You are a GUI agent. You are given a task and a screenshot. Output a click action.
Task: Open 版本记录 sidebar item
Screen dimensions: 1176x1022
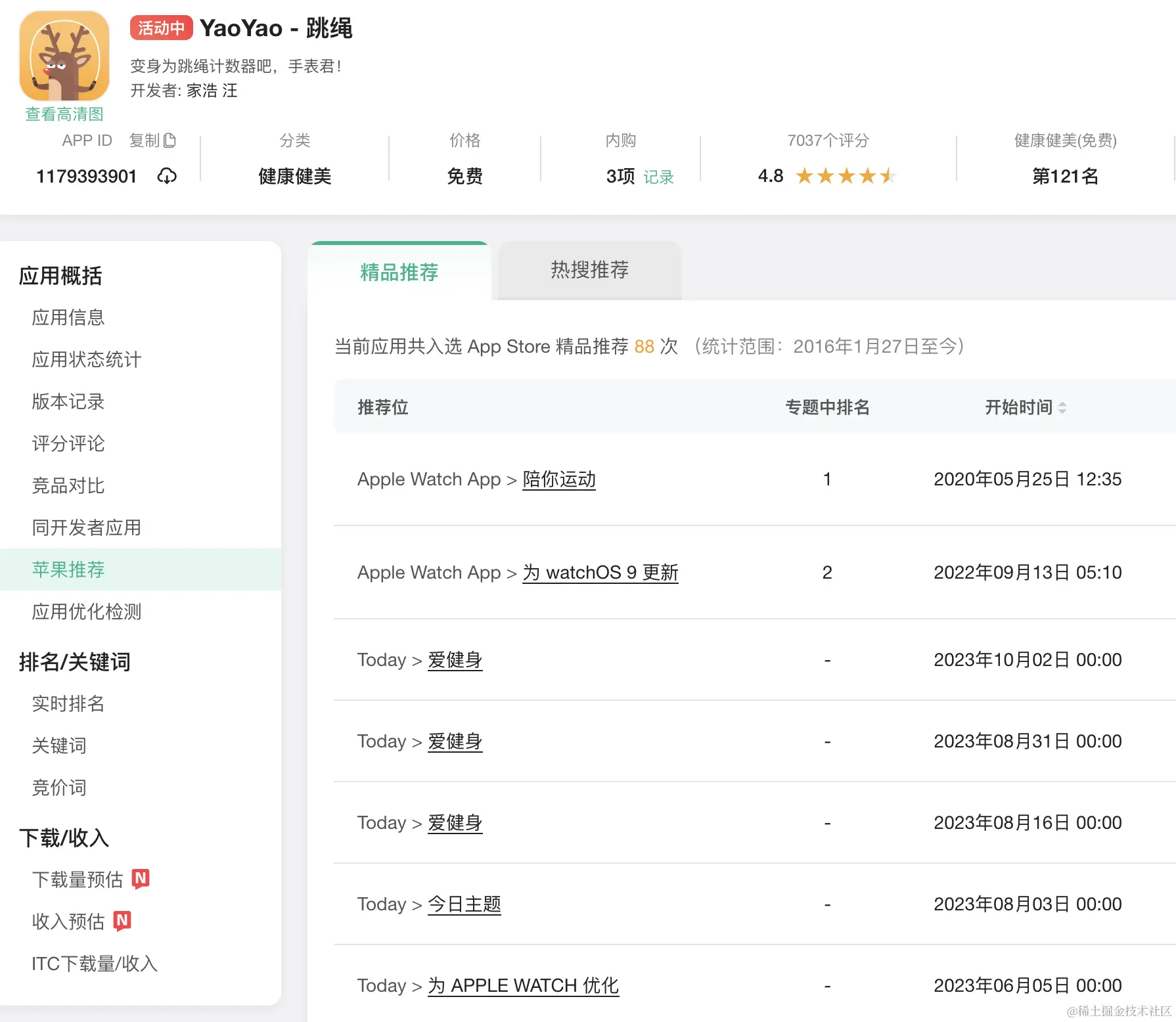[x=68, y=402]
